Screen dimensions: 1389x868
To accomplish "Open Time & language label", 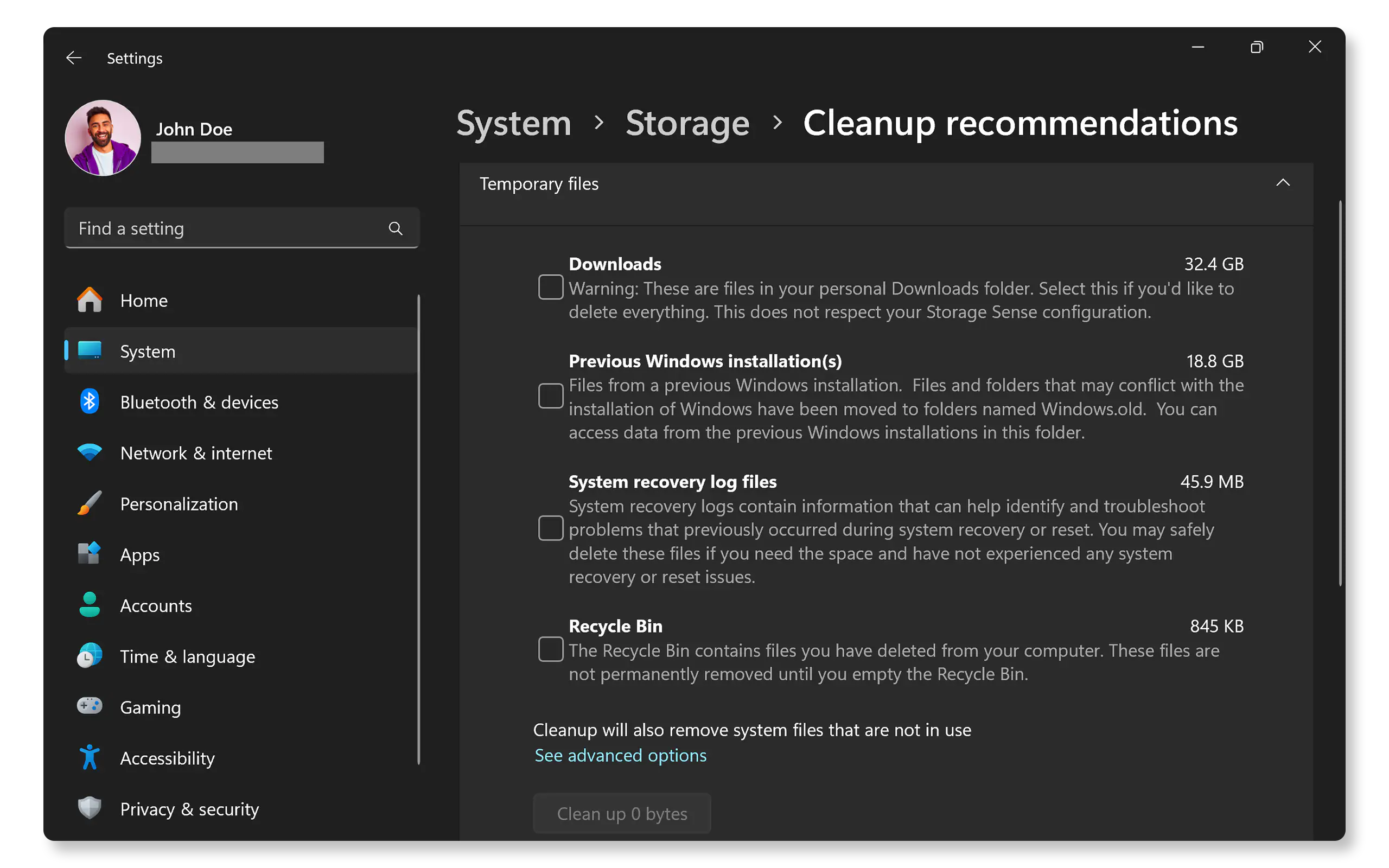I will pyautogui.click(x=188, y=656).
